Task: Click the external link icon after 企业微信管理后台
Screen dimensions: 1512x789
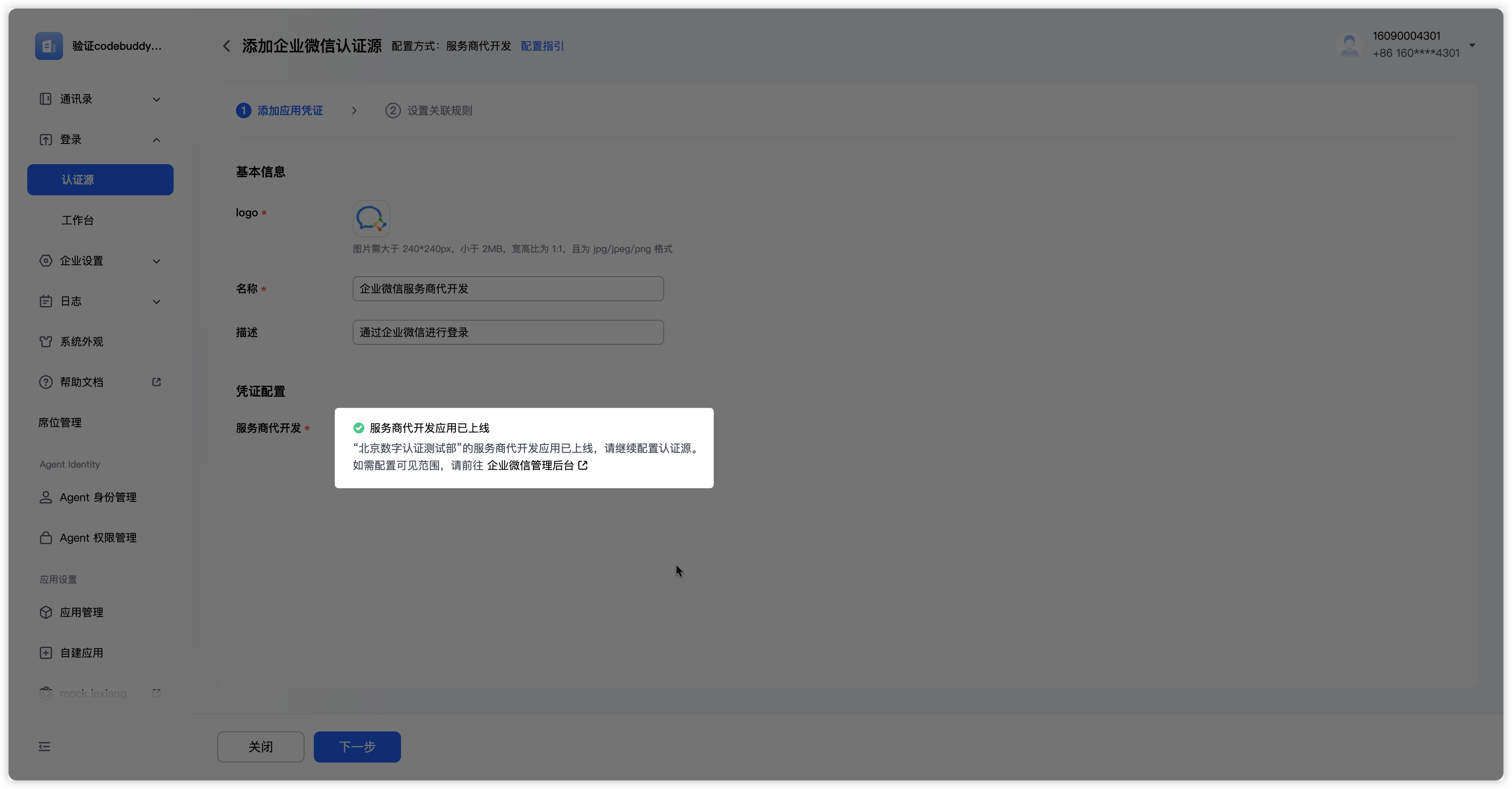Action: coord(583,465)
